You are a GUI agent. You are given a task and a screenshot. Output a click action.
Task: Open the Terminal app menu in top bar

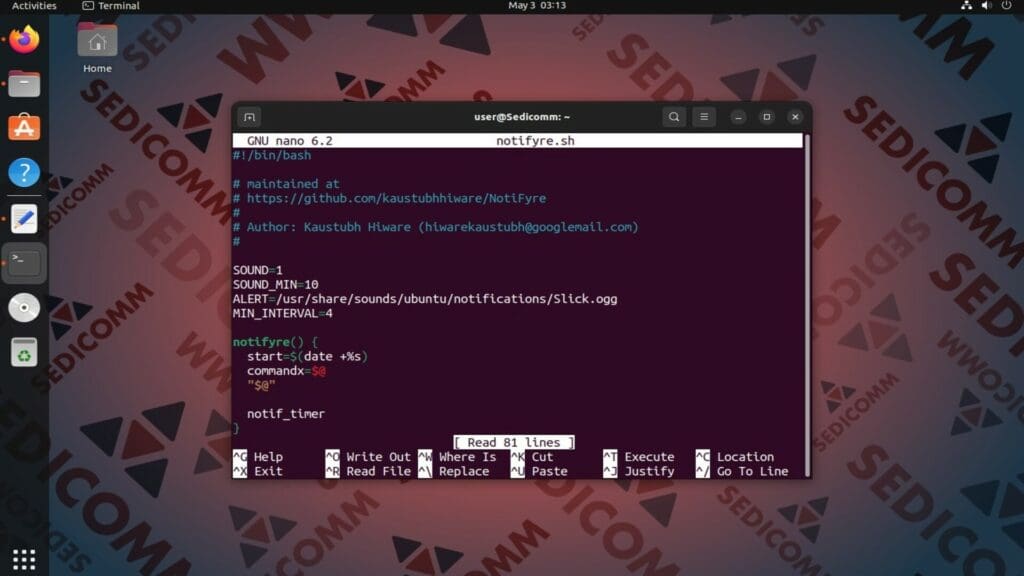(x=111, y=5)
